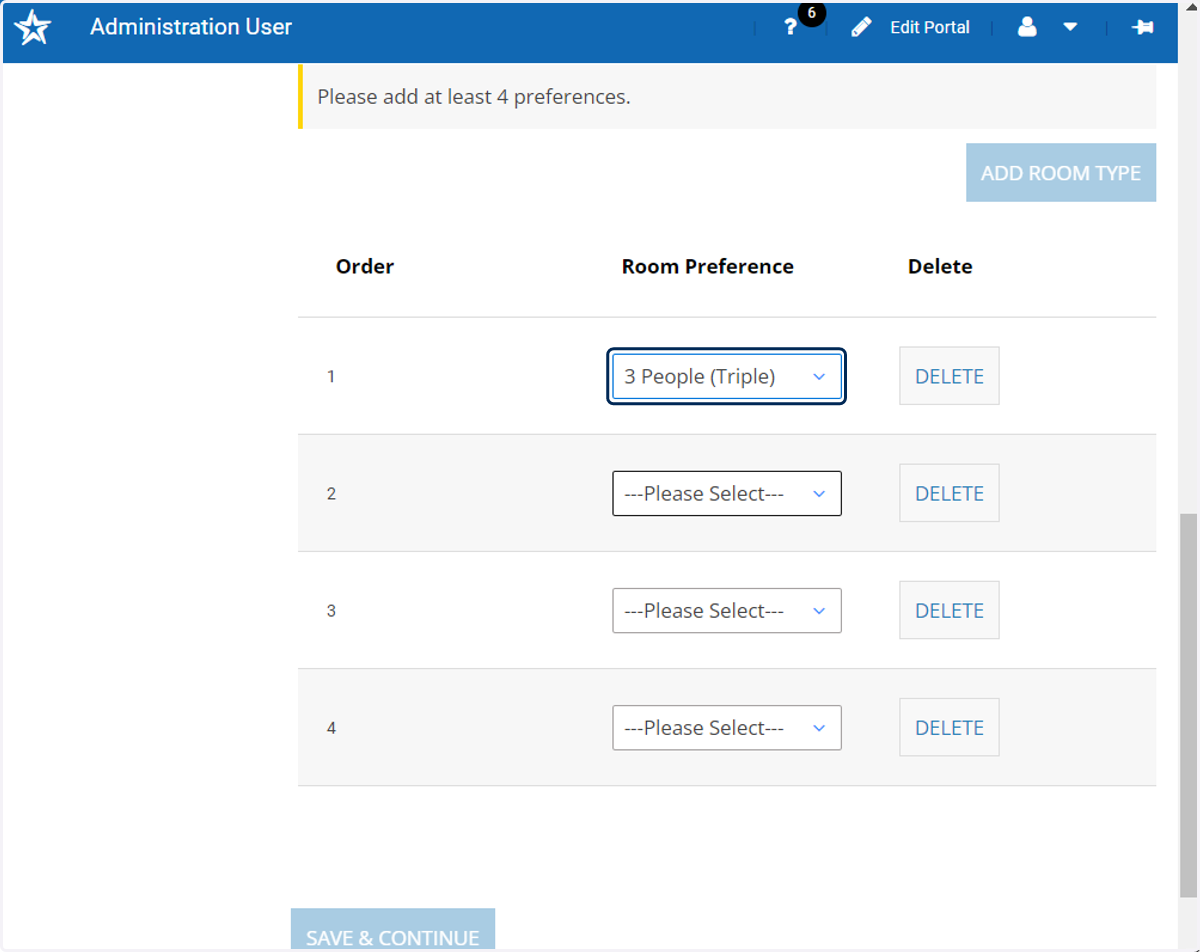Click order number 2 cell
Image resolution: width=1200 pixels, height=952 pixels.
pos(331,494)
